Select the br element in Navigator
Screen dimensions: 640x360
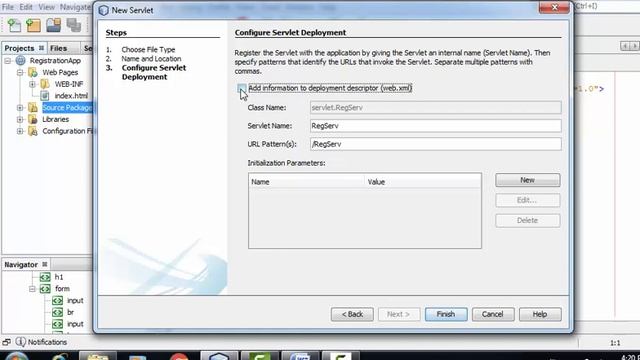click(x=70, y=312)
